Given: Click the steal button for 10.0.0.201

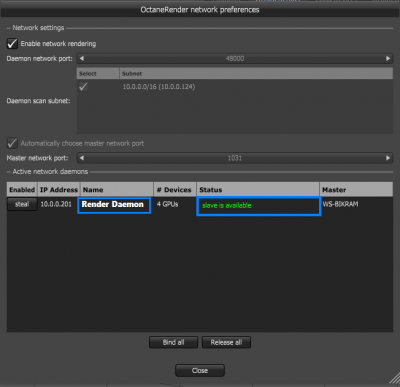Looking at the screenshot, I should click(x=22, y=204).
